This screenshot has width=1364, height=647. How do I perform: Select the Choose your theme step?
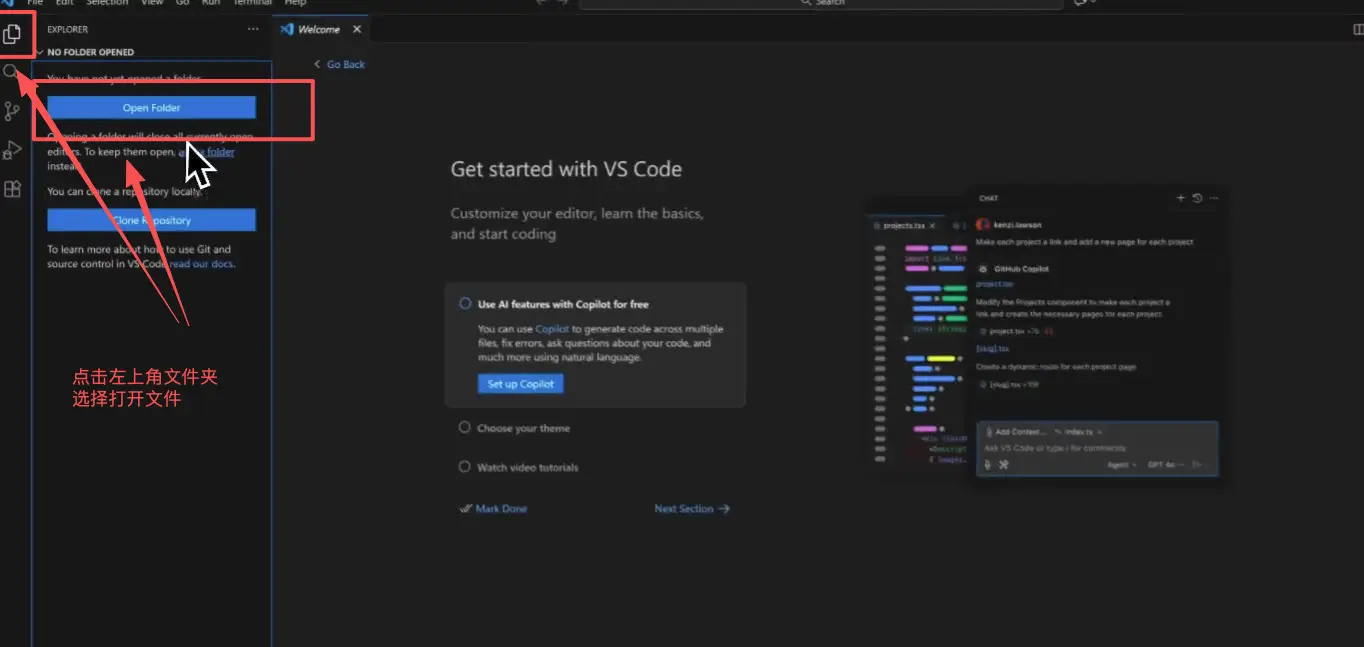click(514, 428)
